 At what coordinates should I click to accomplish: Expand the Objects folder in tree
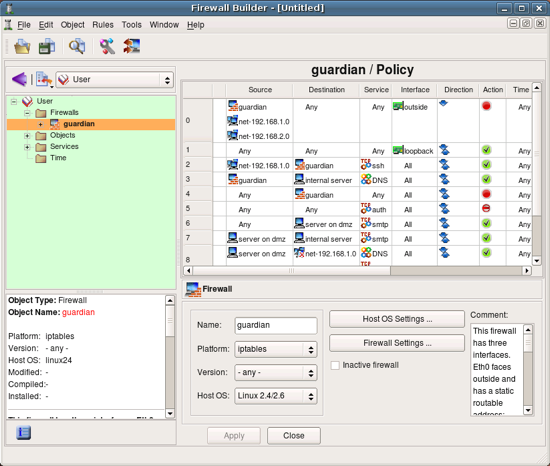click(27, 136)
